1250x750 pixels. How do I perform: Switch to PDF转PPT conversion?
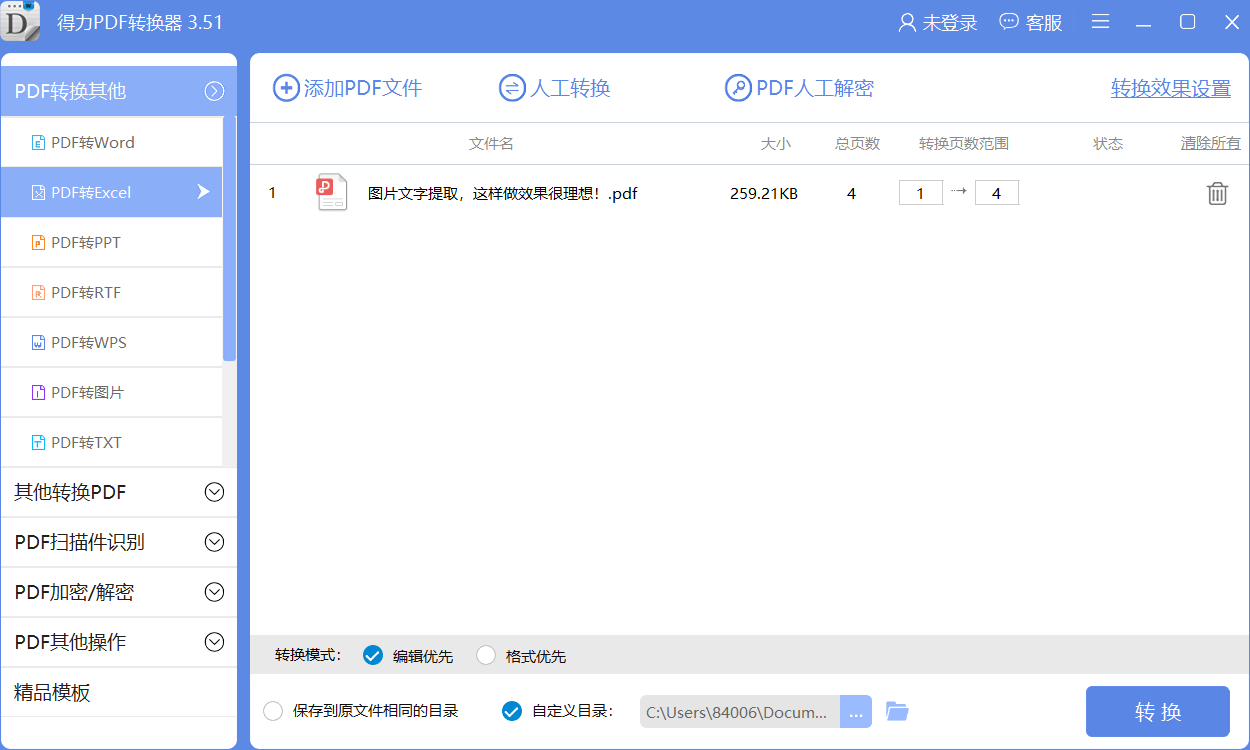(x=111, y=242)
